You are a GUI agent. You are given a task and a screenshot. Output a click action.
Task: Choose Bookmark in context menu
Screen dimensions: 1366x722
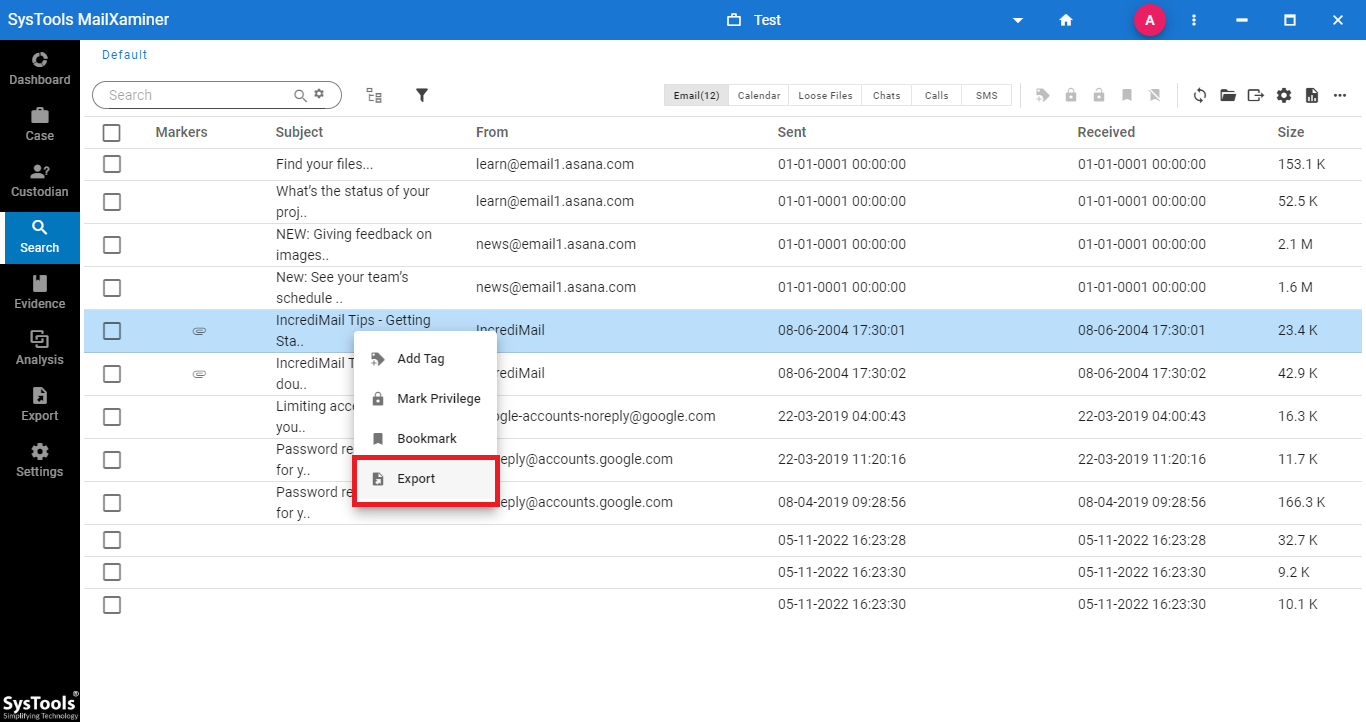tap(425, 439)
